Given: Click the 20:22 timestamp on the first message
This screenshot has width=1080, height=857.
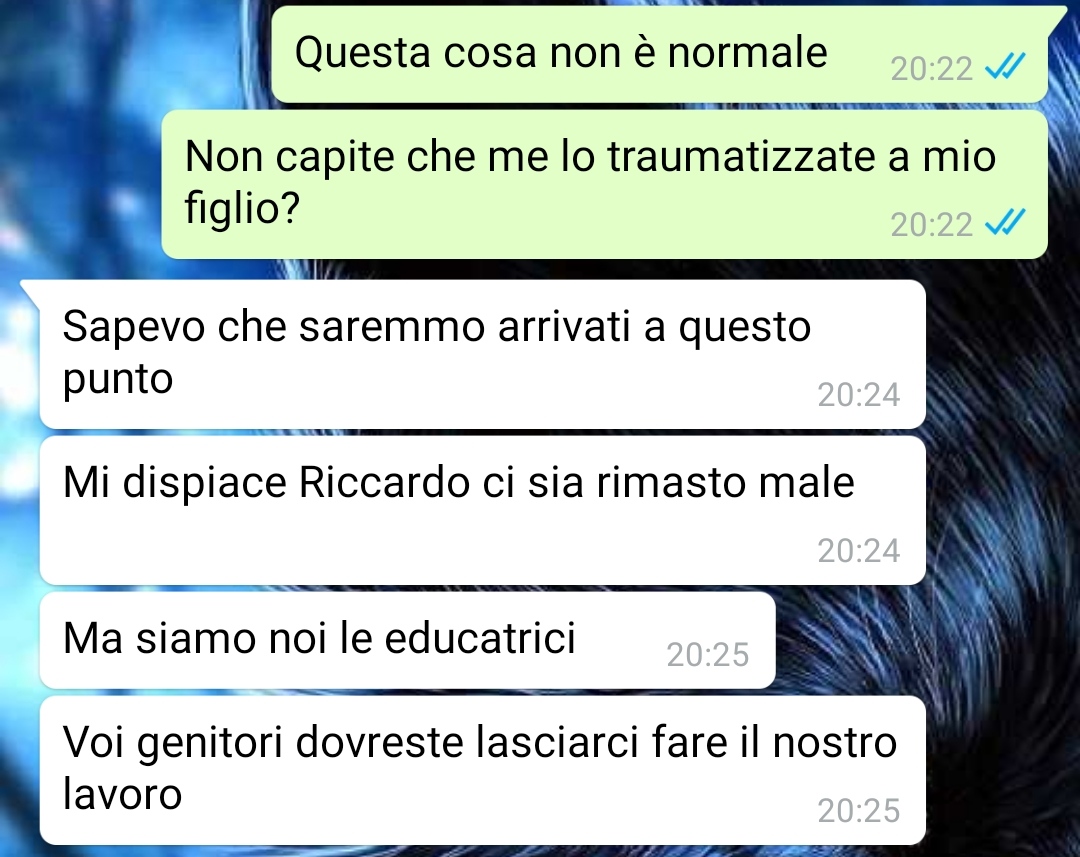Looking at the screenshot, I should [x=931, y=68].
